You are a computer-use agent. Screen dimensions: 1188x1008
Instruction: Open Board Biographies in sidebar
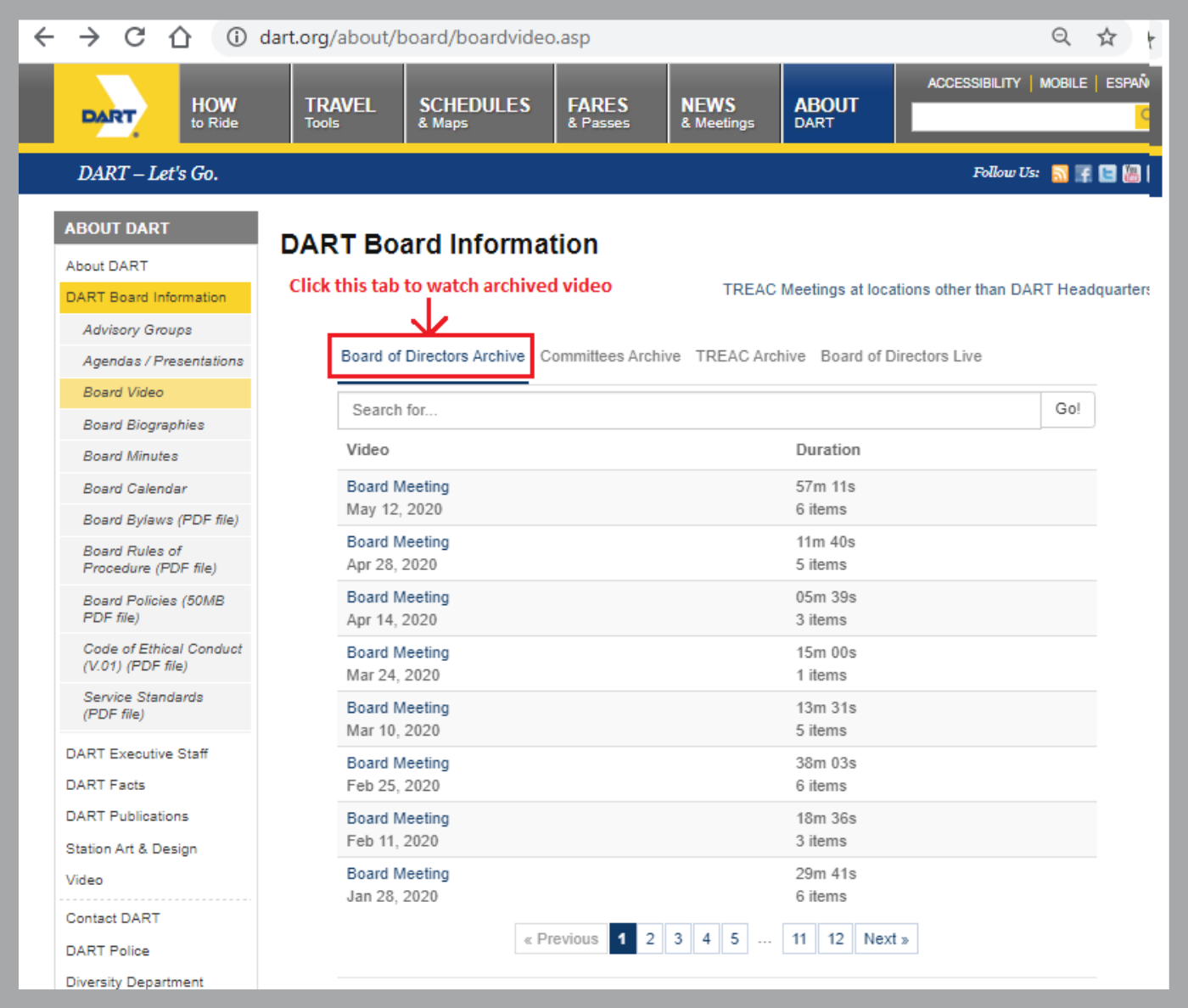143,425
